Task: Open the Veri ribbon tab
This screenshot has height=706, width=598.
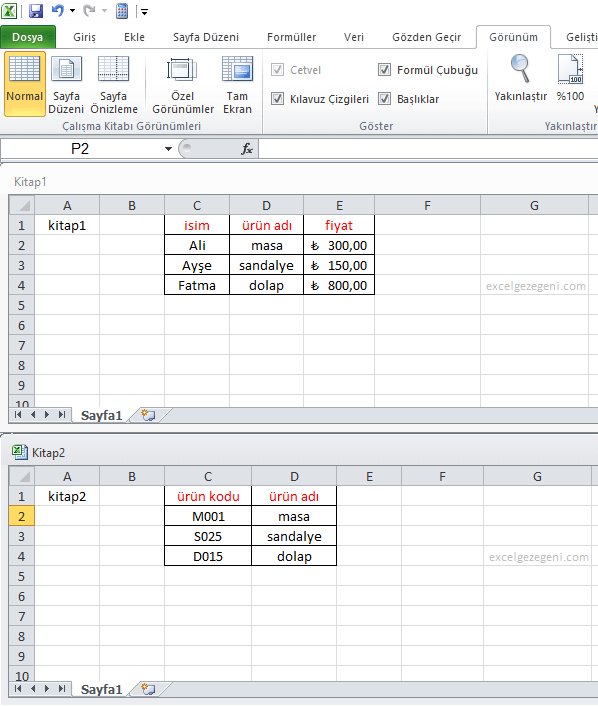Action: pyautogui.click(x=353, y=37)
